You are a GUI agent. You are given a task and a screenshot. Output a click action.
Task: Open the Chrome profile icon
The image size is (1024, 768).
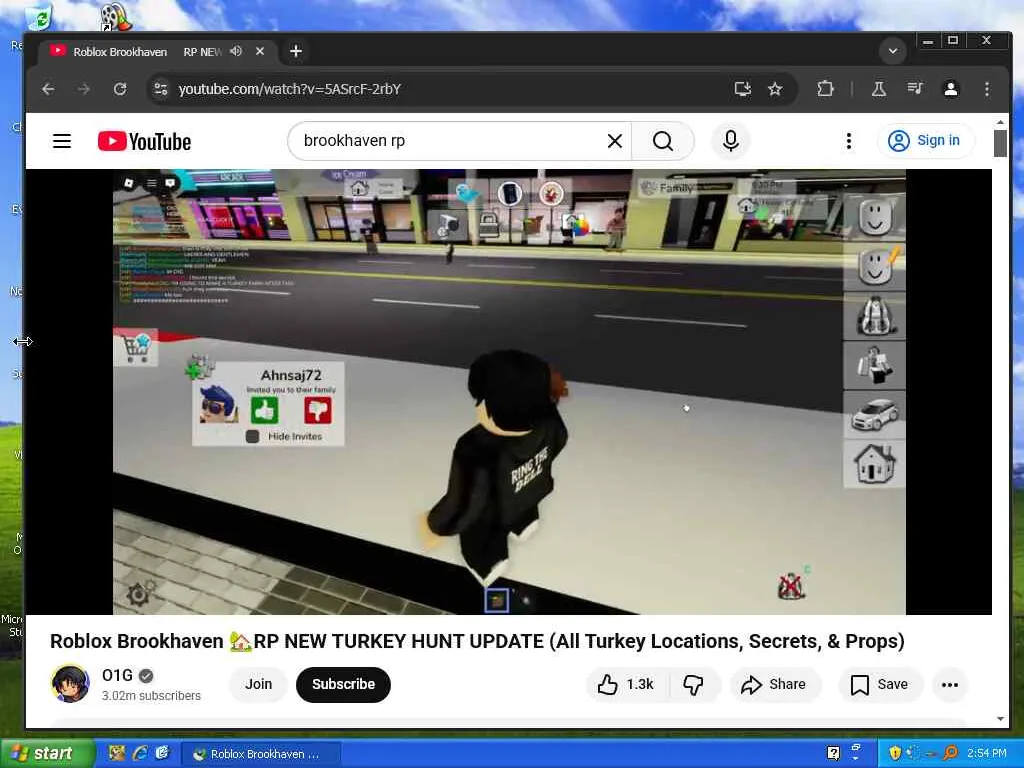tap(951, 89)
